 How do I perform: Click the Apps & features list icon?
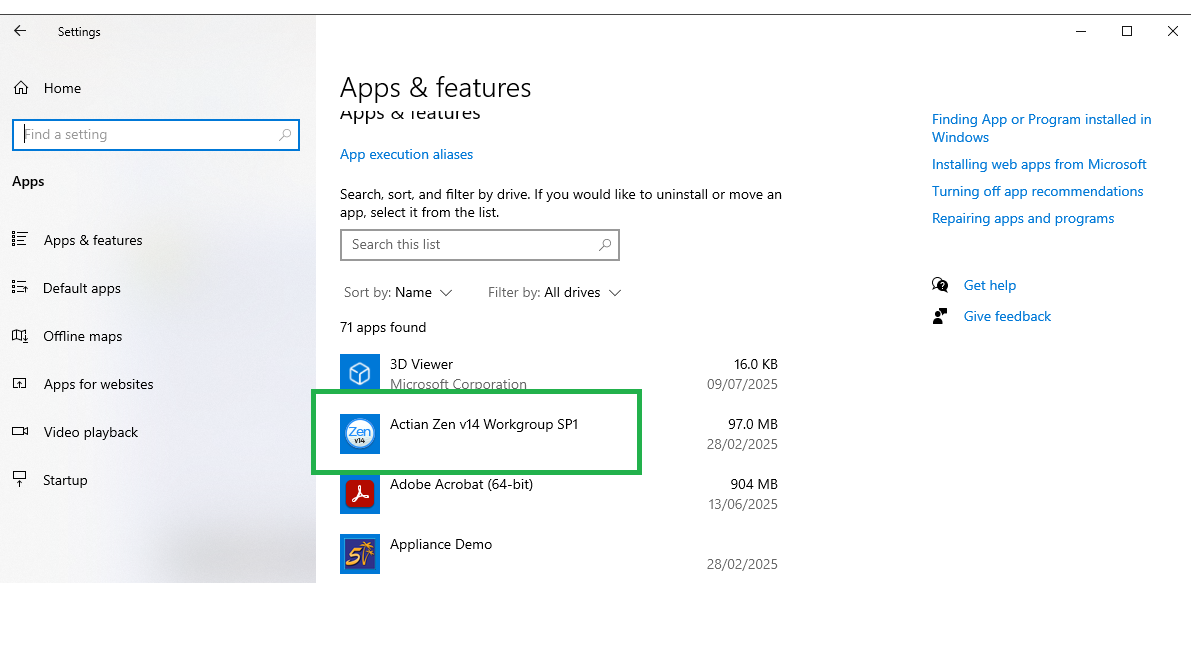[x=20, y=239]
